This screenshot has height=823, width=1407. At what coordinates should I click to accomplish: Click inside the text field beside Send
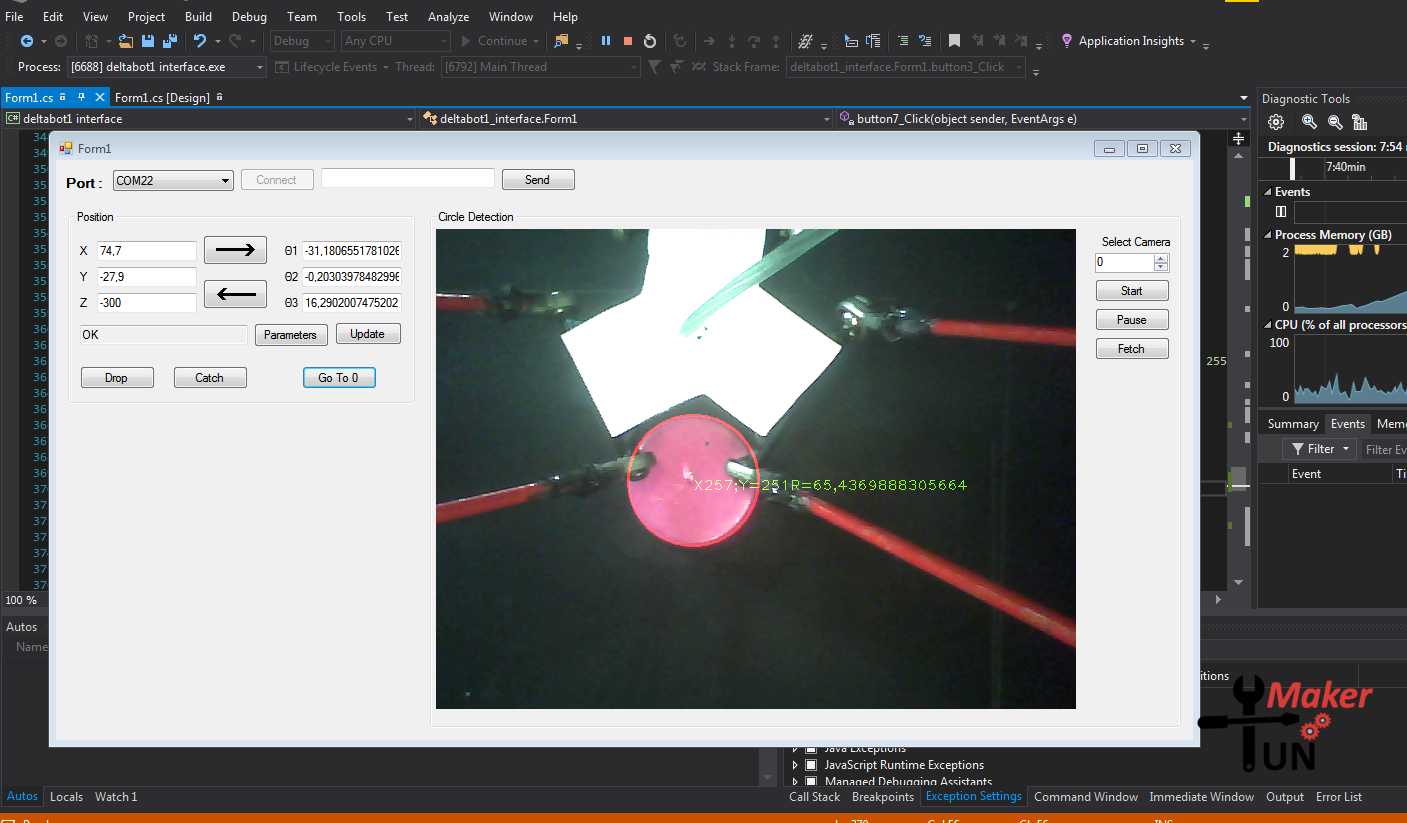(407, 179)
